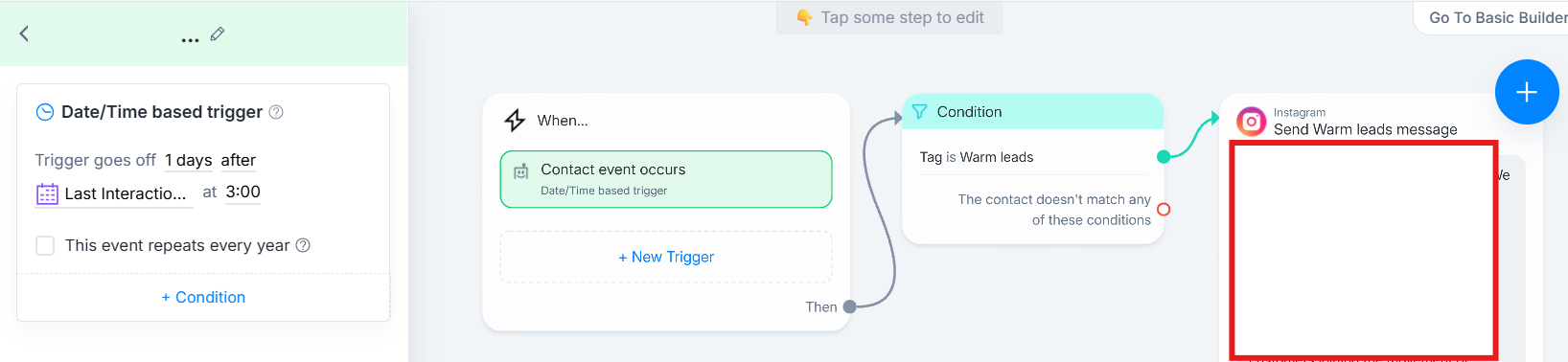Click the 1 days input field
1568x362 pixels.
coord(189,160)
